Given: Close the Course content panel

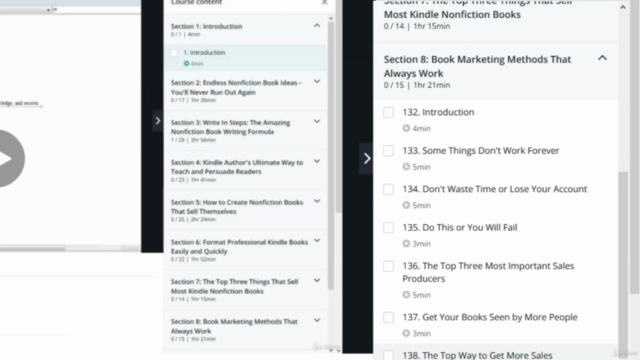Looking at the screenshot, I should (x=324, y=2).
